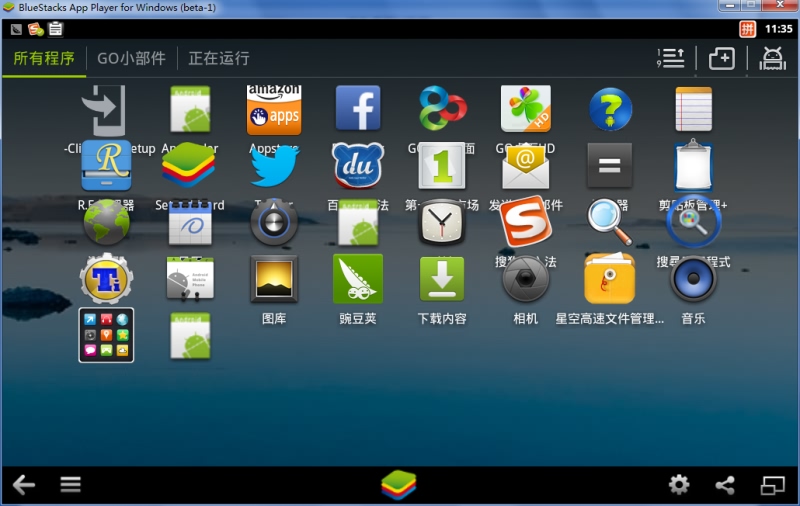Open the 搜寻程式 app search icon

coord(693,222)
